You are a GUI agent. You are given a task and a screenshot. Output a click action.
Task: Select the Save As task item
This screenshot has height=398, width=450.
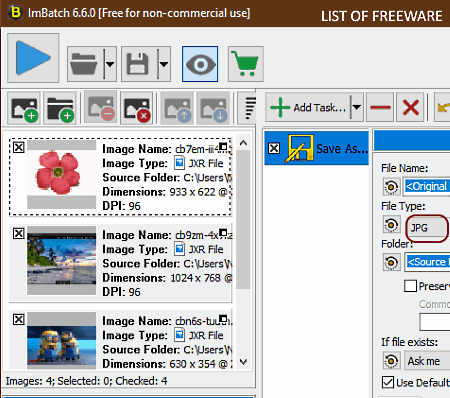click(x=317, y=148)
